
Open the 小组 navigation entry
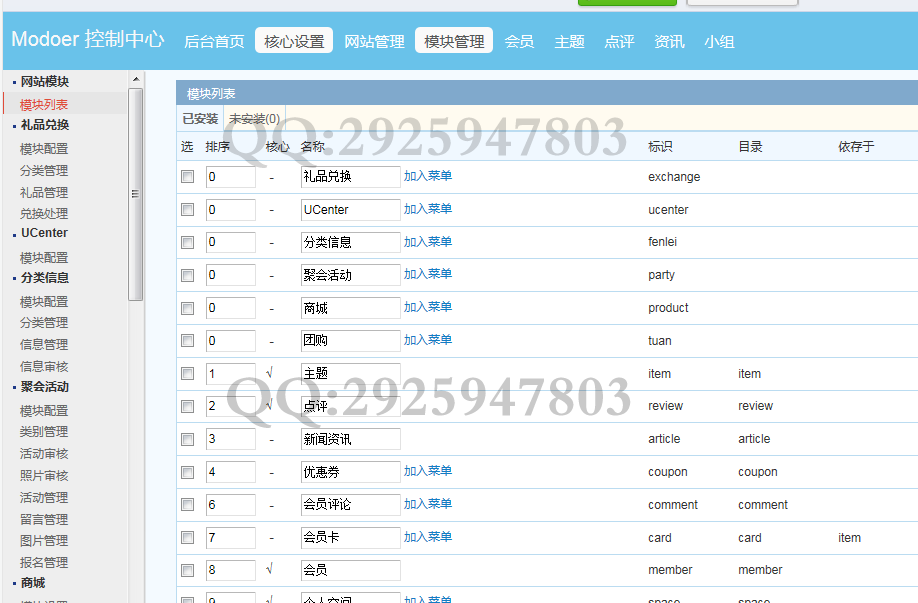point(717,40)
